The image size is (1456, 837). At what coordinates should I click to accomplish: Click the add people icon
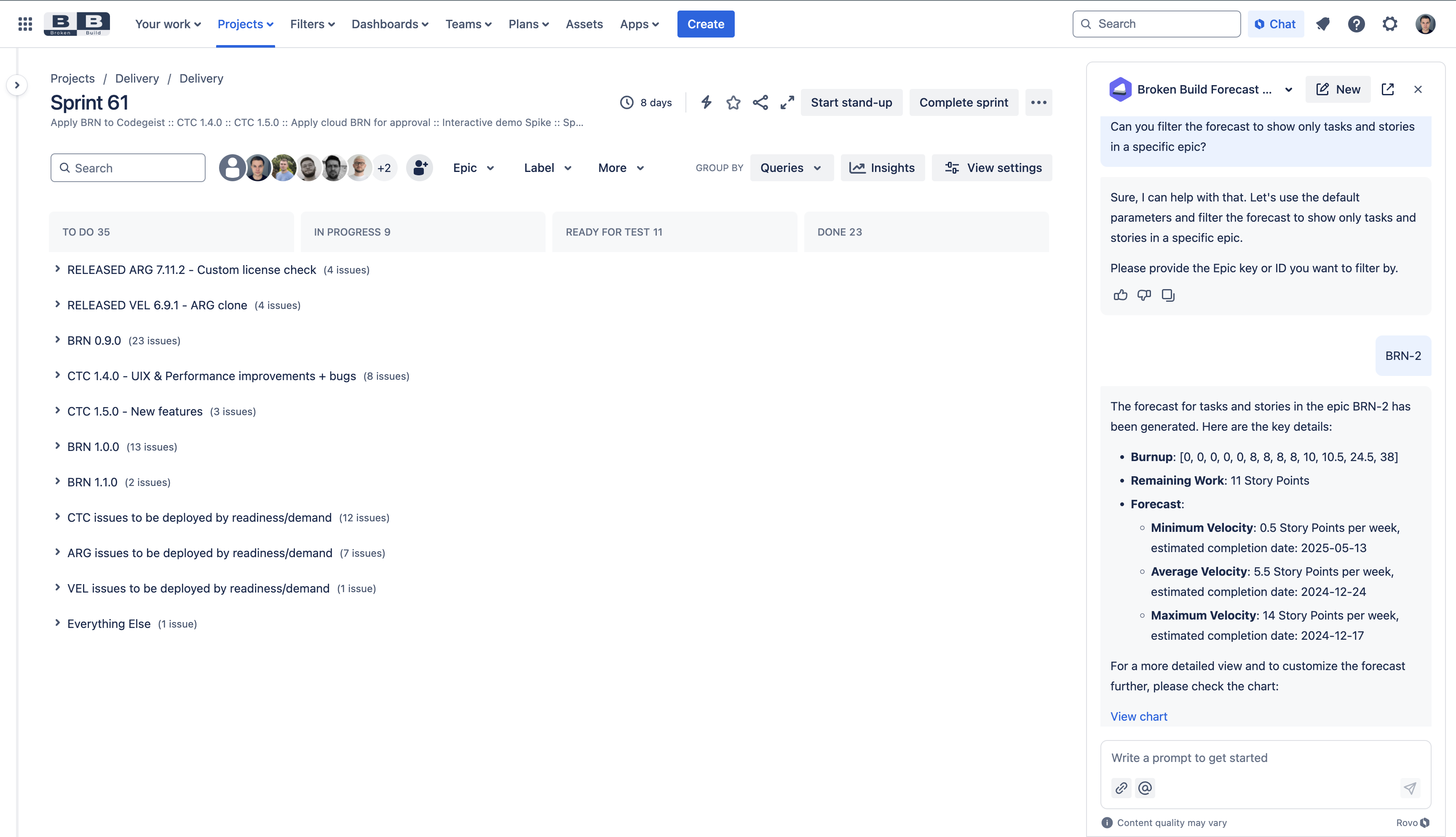click(420, 168)
